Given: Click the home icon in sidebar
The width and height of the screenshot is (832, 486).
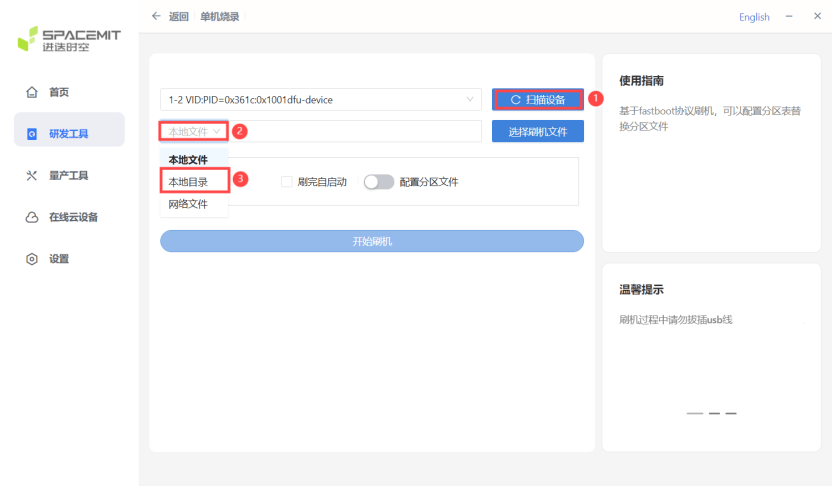Looking at the screenshot, I should coord(32,92).
